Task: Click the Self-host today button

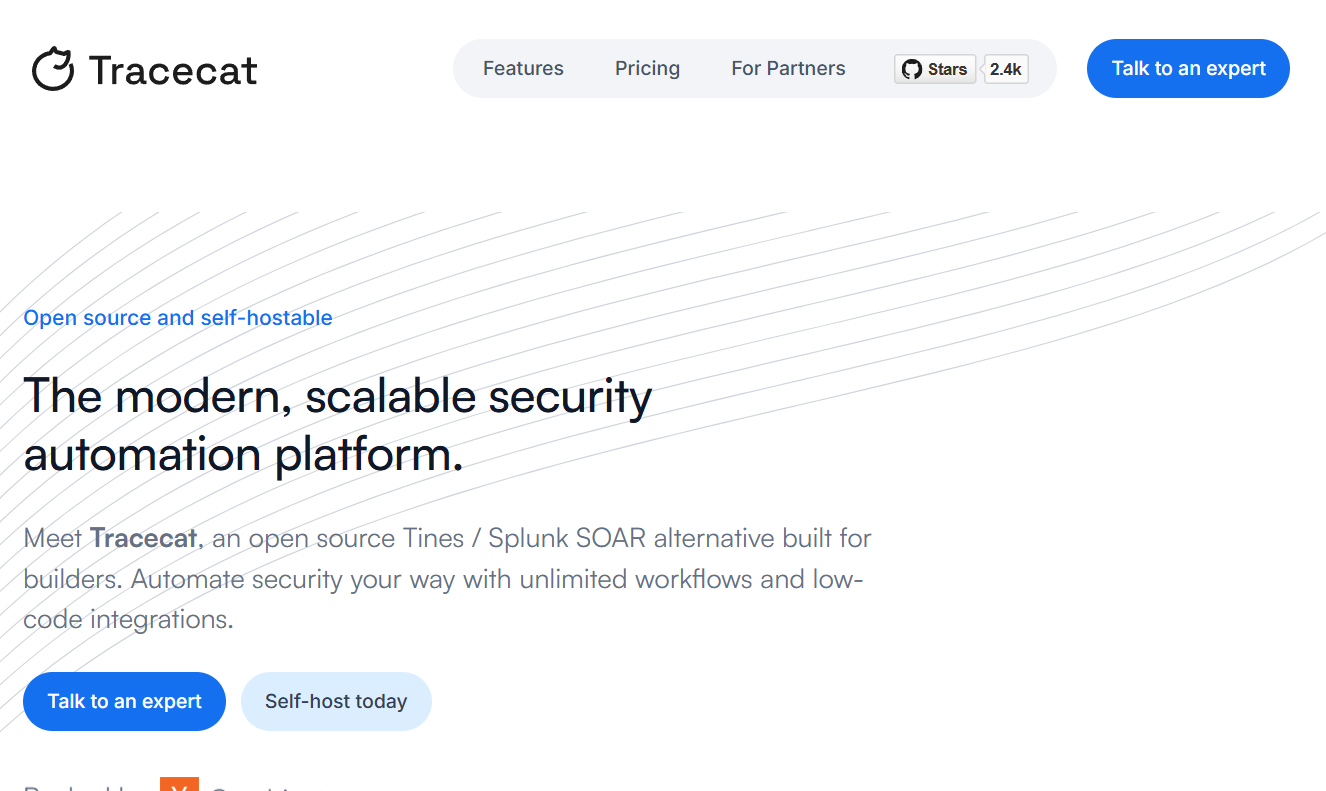Action: [336, 701]
